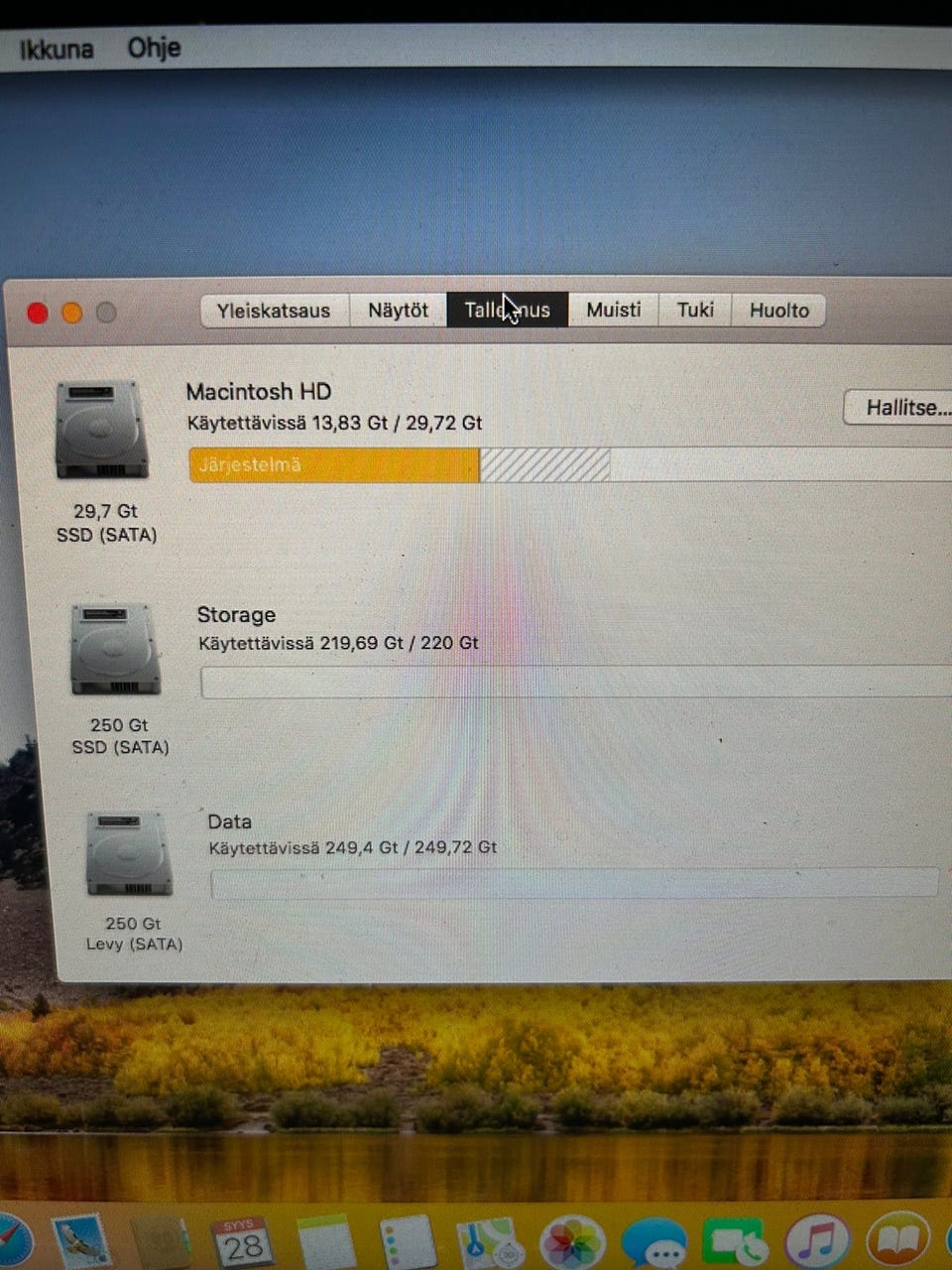Open FaceTime from the Dock
This screenshot has width=952, height=1270.
point(735,1242)
